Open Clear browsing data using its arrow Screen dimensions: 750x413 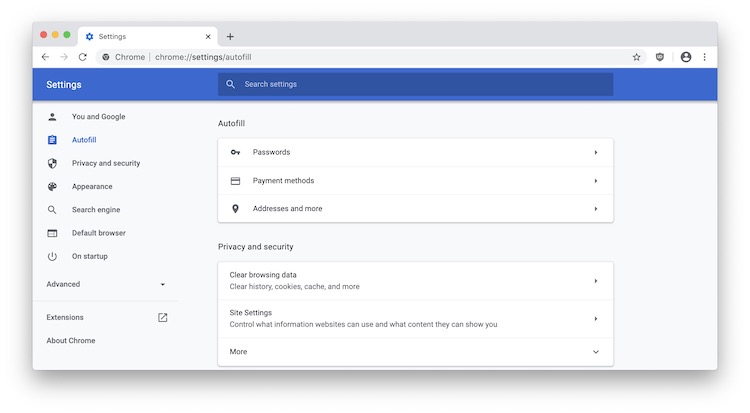(596, 281)
